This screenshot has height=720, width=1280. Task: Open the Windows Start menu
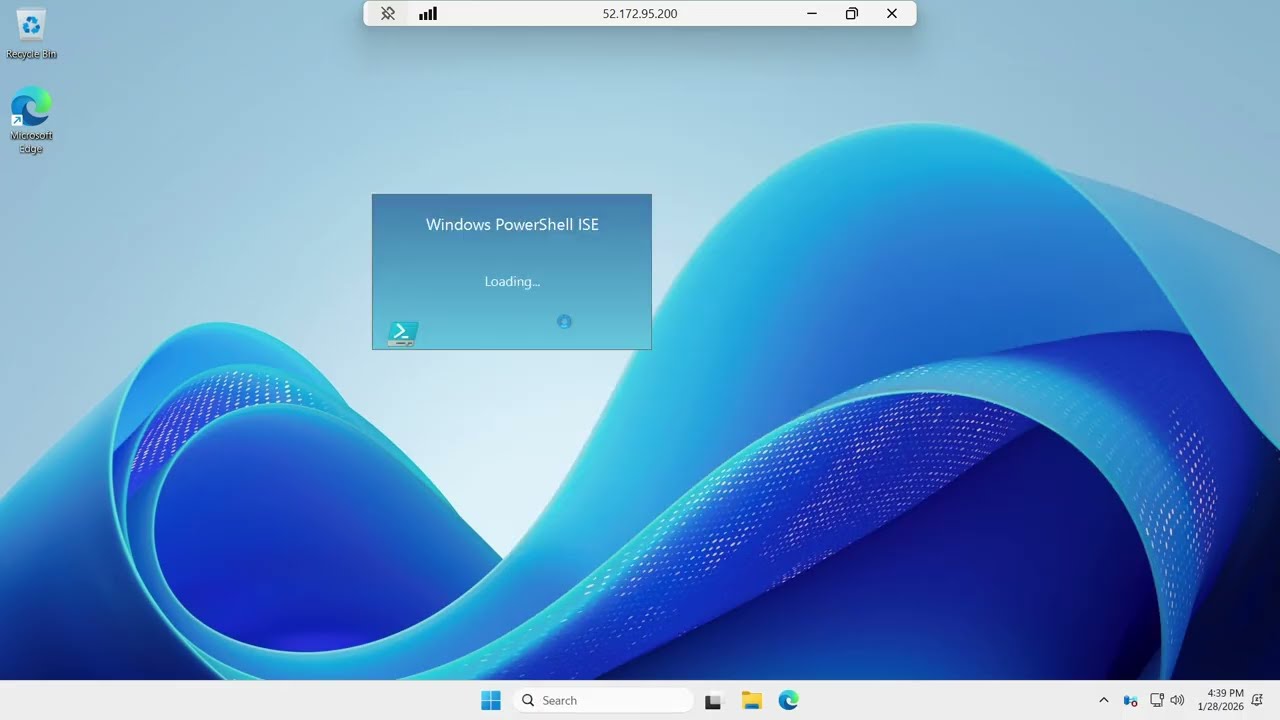[491, 700]
